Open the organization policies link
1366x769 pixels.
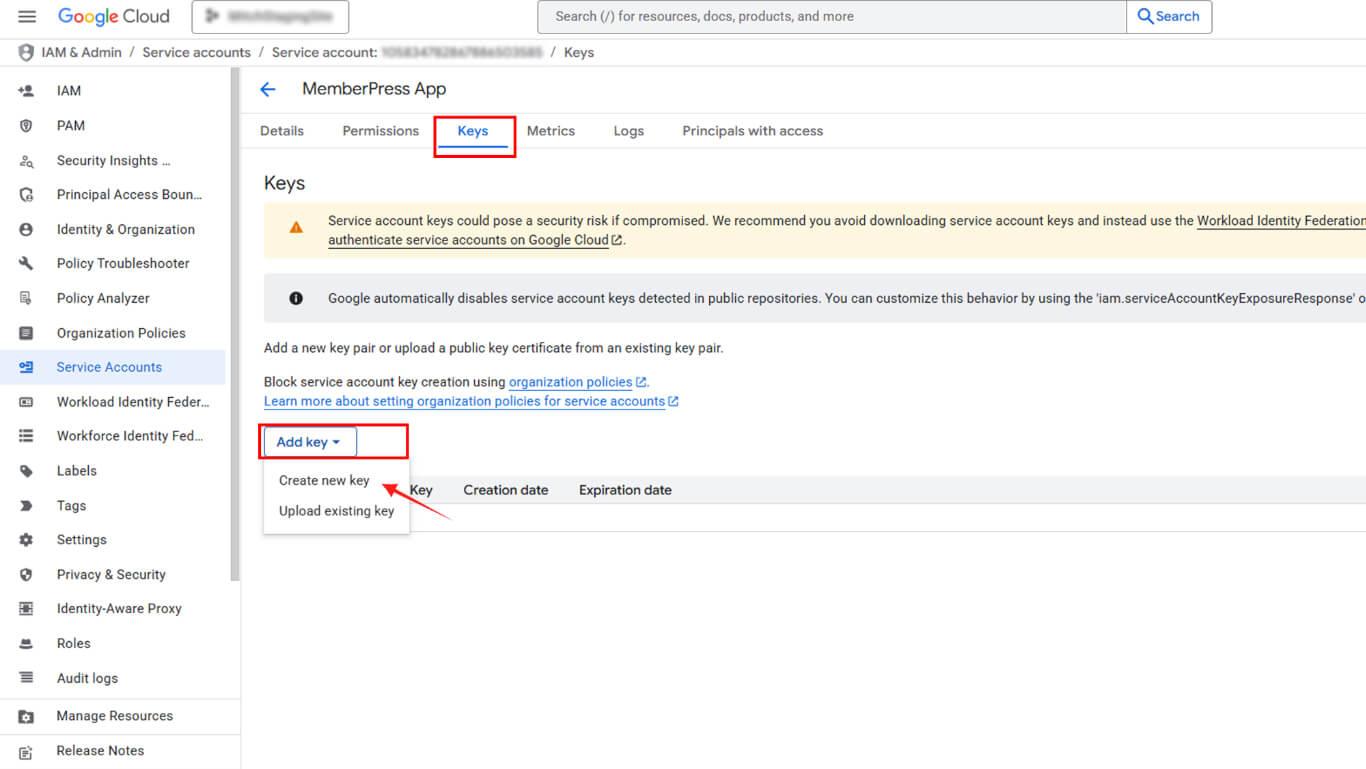click(570, 382)
